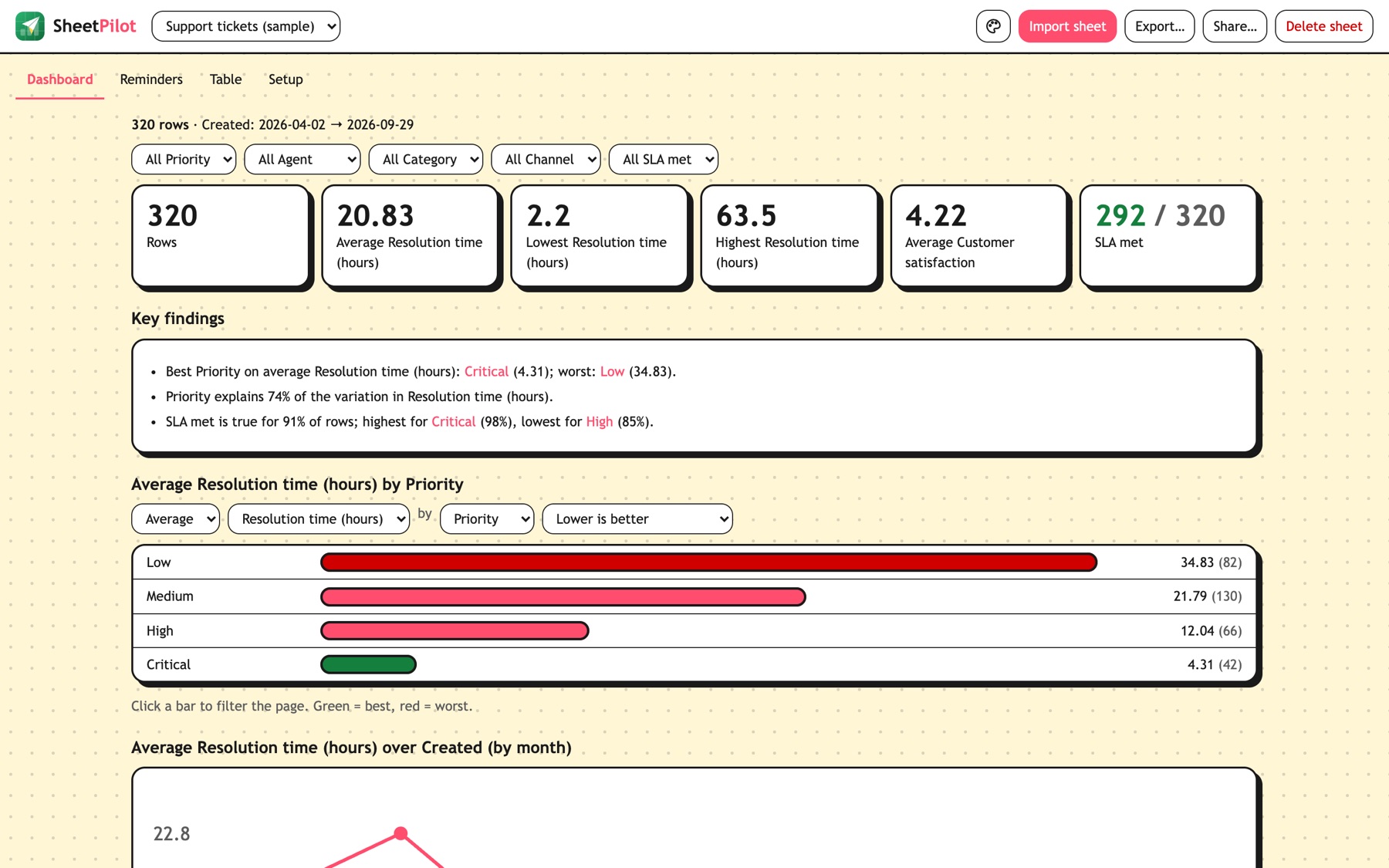
Task: Click the Critical (98%) link in SLA finding
Action: point(454,422)
